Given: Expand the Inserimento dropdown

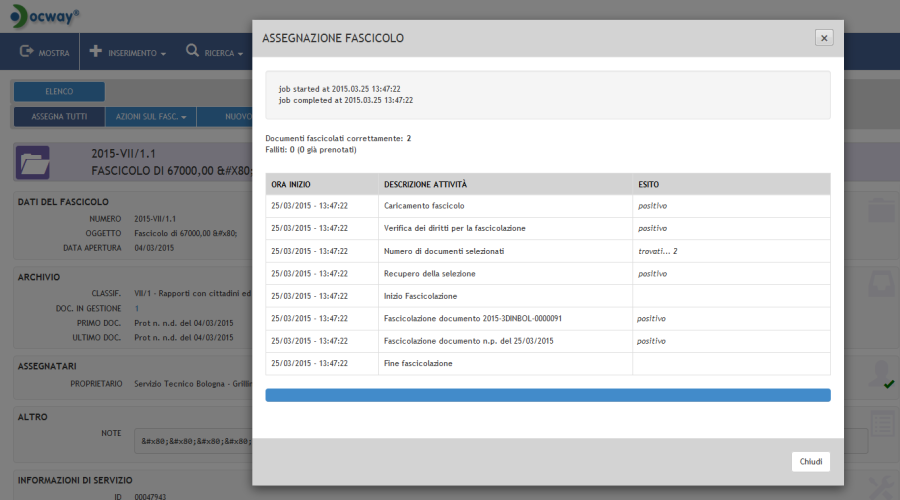Looking at the screenshot, I should [128, 52].
